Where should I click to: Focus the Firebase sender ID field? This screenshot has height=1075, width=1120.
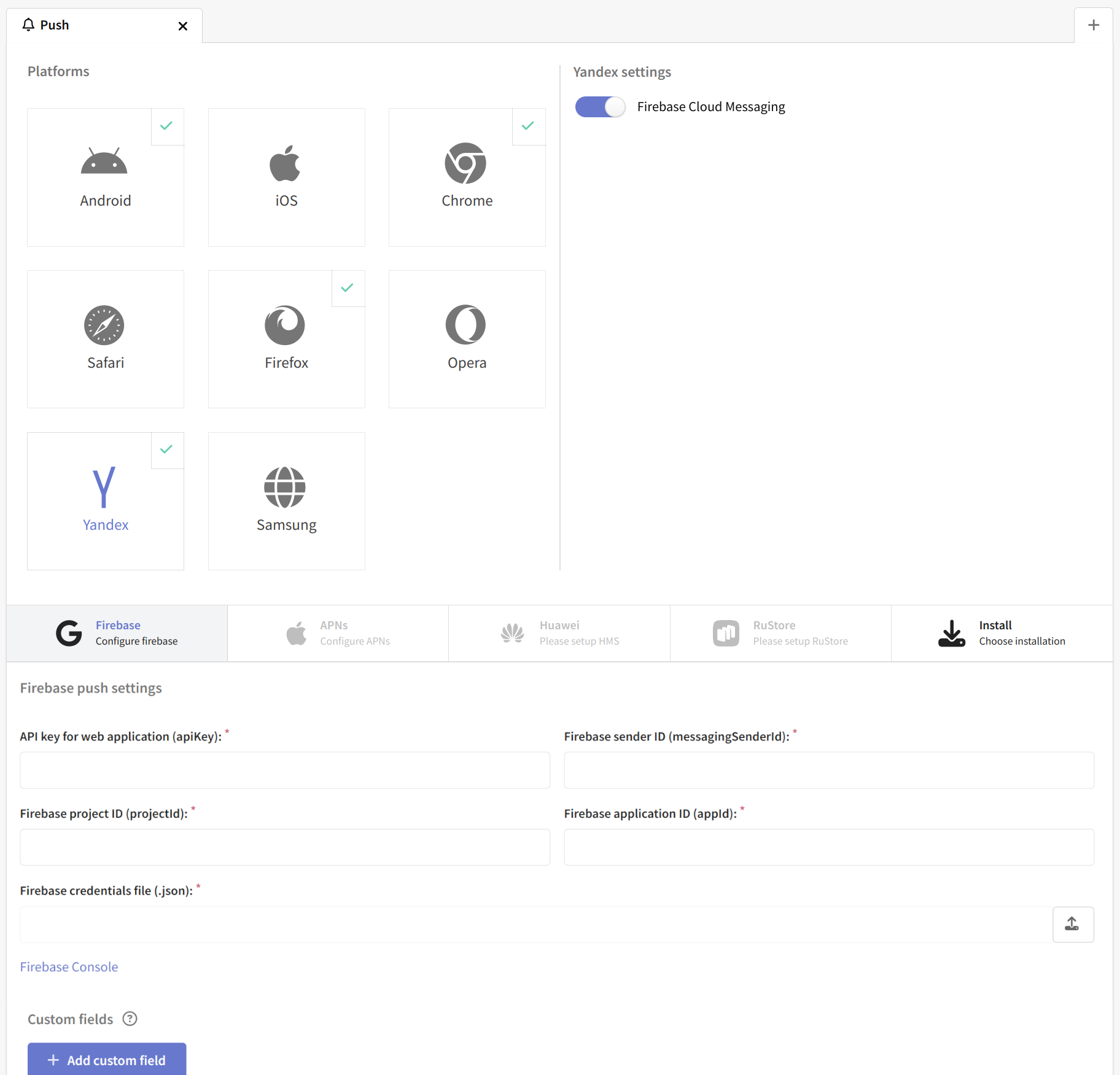(829, 770)
